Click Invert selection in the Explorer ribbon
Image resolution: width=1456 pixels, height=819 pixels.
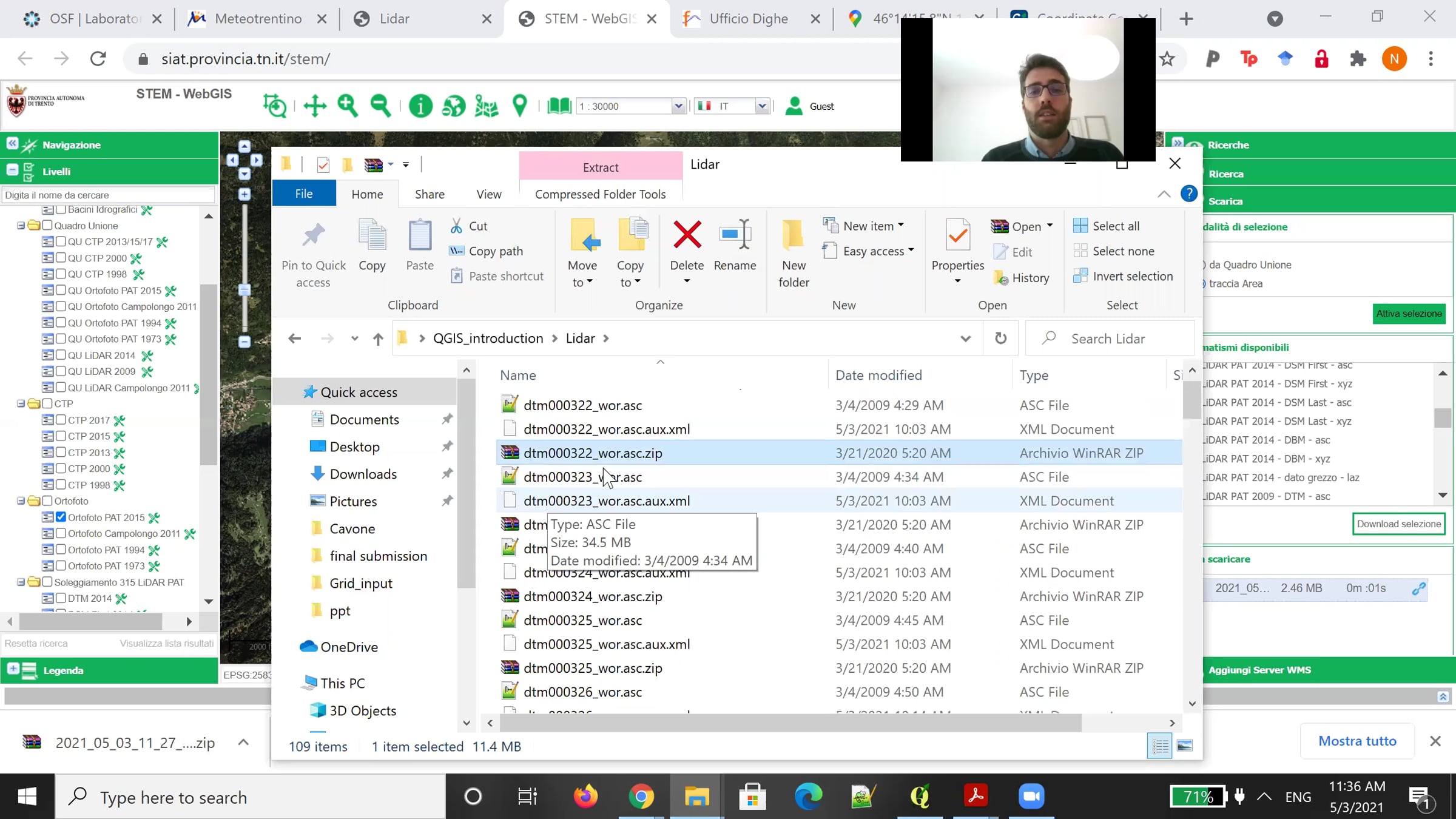pyautogui.click(x=1123, y=276)
